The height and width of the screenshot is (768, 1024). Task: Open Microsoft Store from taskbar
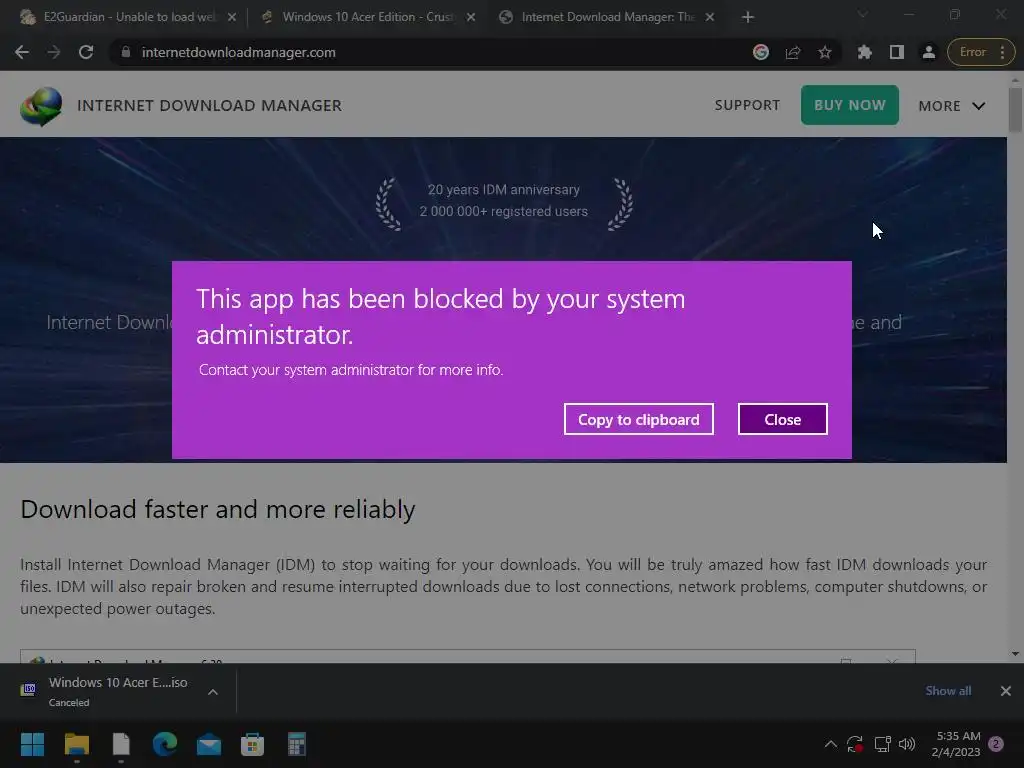(253, 744)
